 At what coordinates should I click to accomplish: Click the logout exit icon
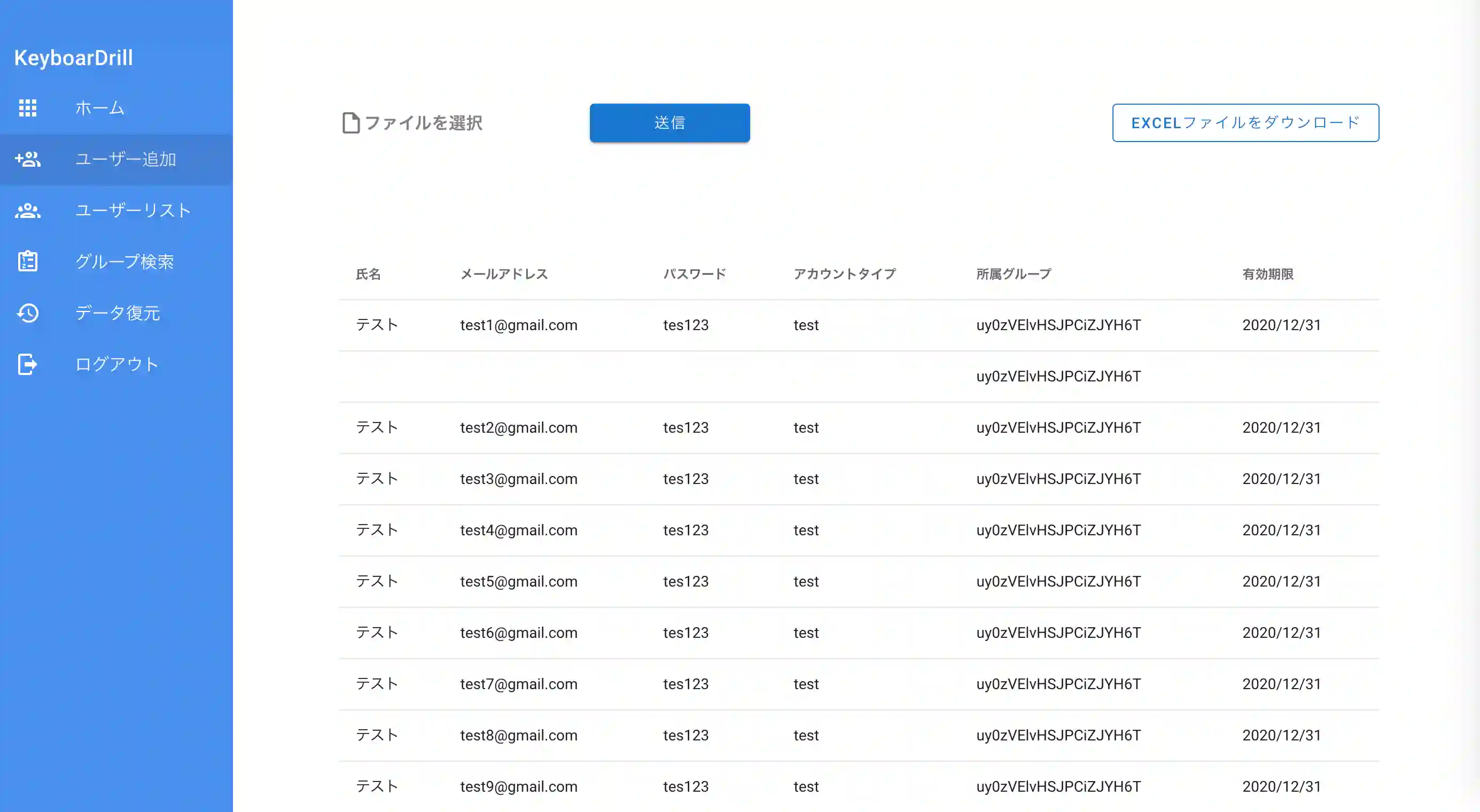[28, 364]
